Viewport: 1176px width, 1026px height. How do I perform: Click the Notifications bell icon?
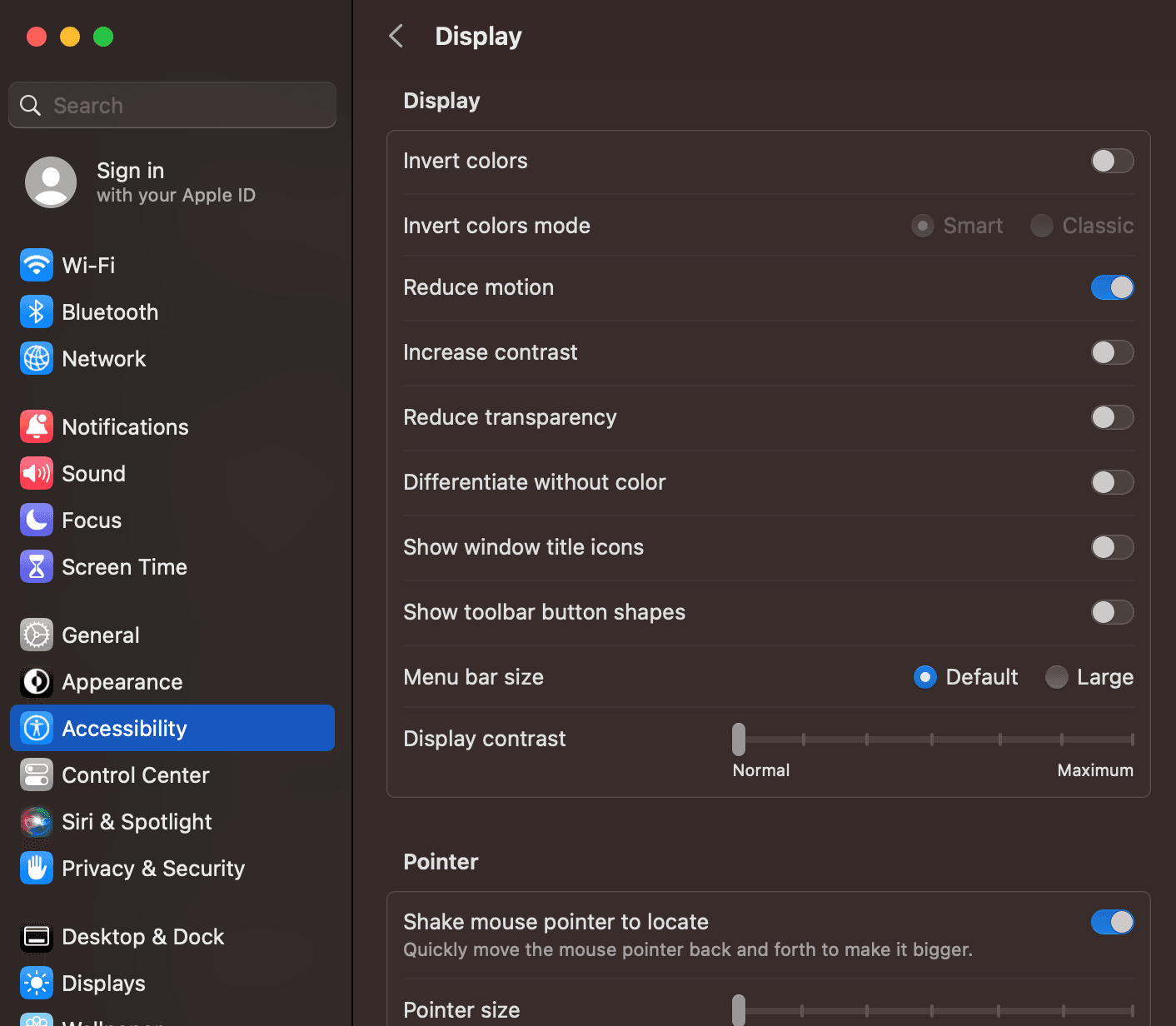pos(36,426)
